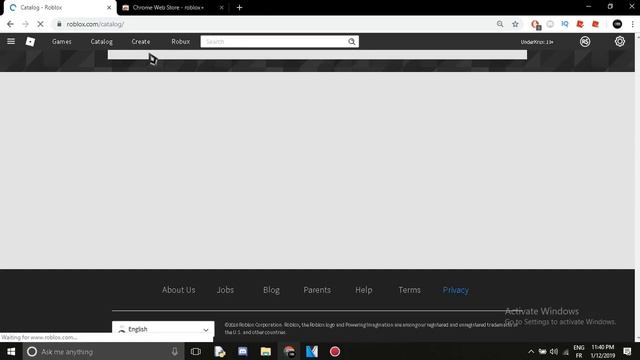640x360 pixels.
Task: Open File Explorer from taskbar
Action: [266, 351]
